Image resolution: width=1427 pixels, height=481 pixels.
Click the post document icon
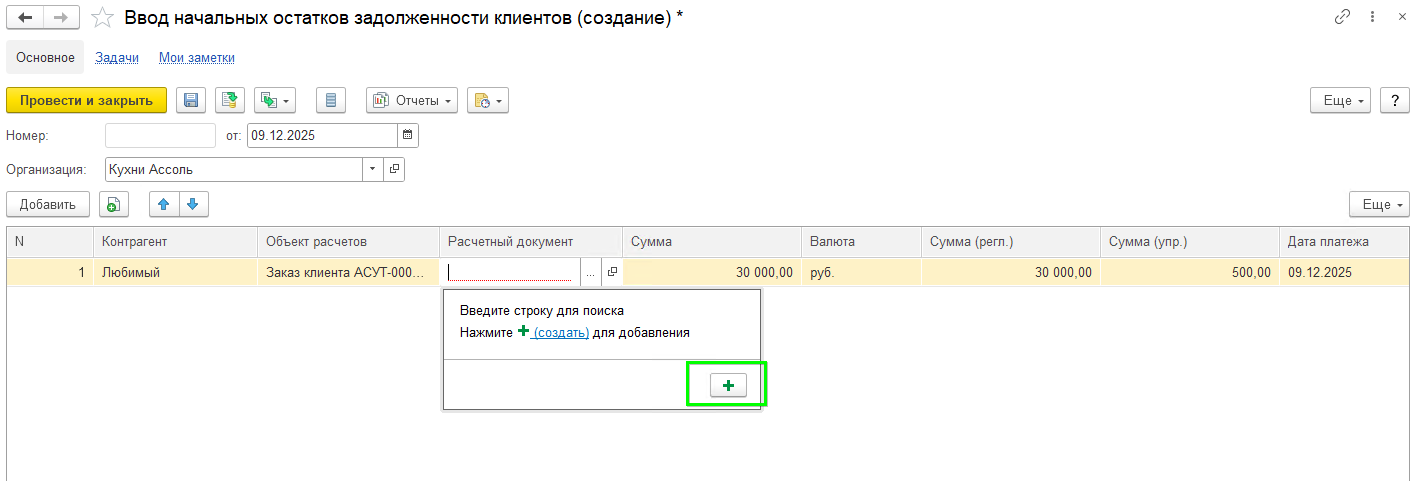[231, 100]
